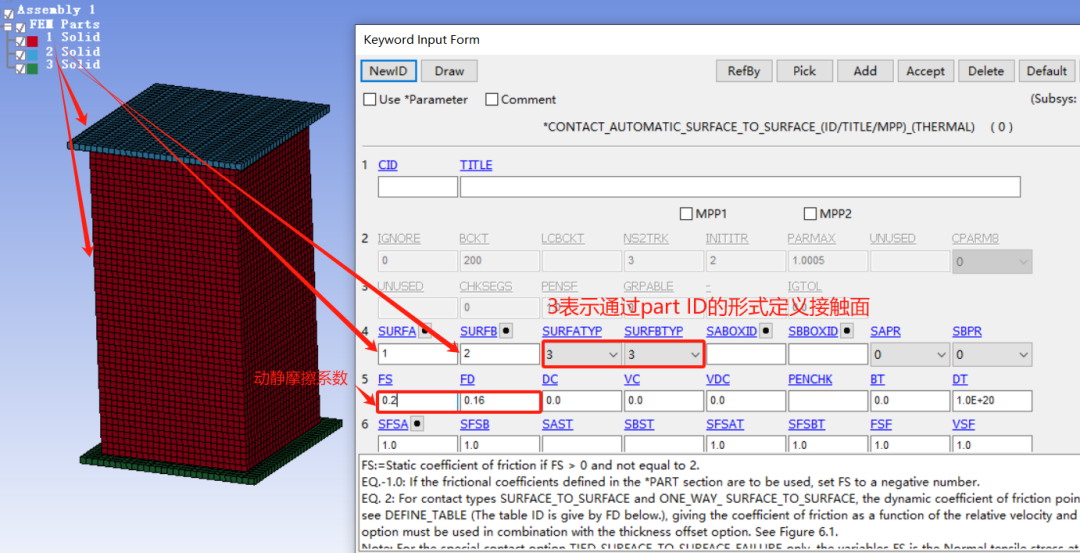Click the Delete button
This screenshot has height=553, width=1080.
point(986,70)
